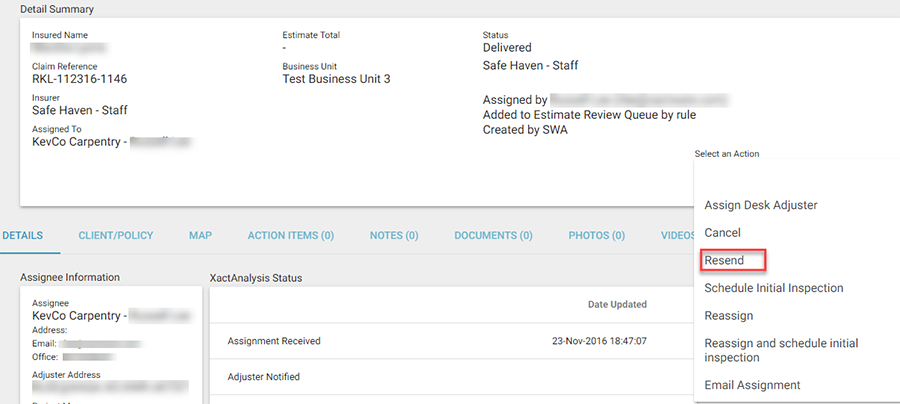Screen dimensions: 900x404
Task: Select Reassign and schedule initial inspection
Action: 781,350
